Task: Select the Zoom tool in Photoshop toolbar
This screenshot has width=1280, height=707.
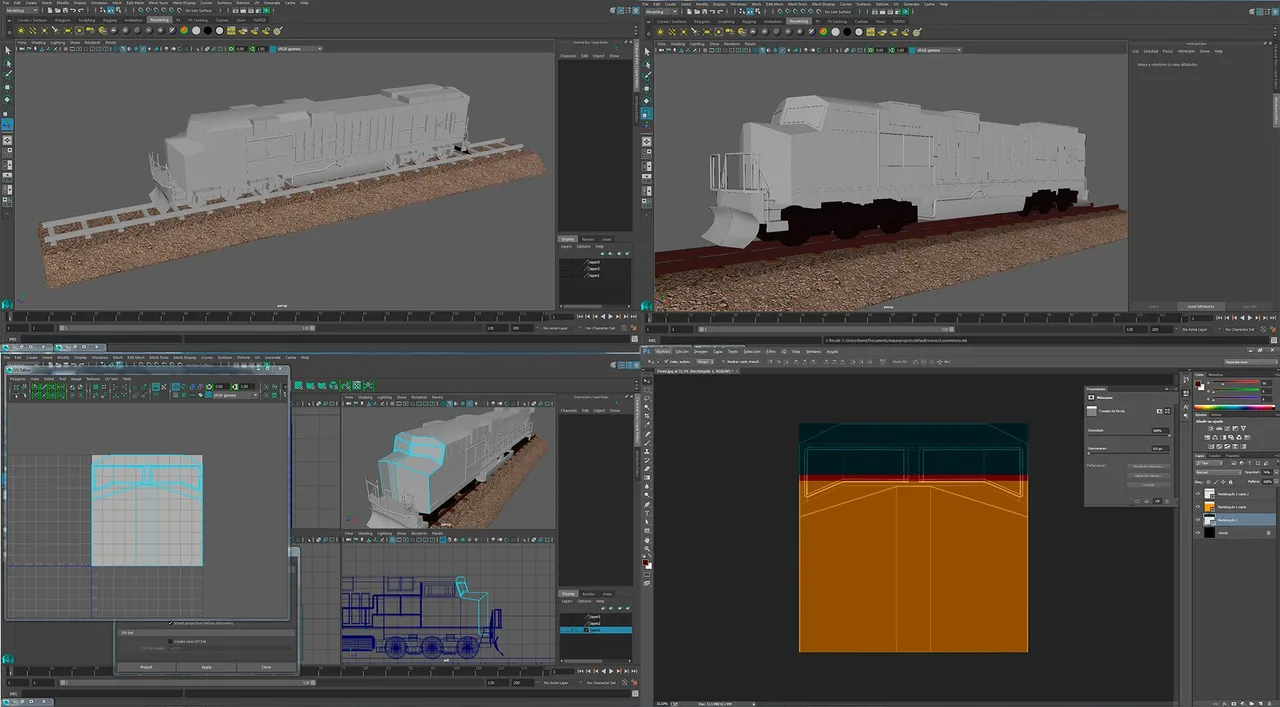Action: click(x=647, y=548)
